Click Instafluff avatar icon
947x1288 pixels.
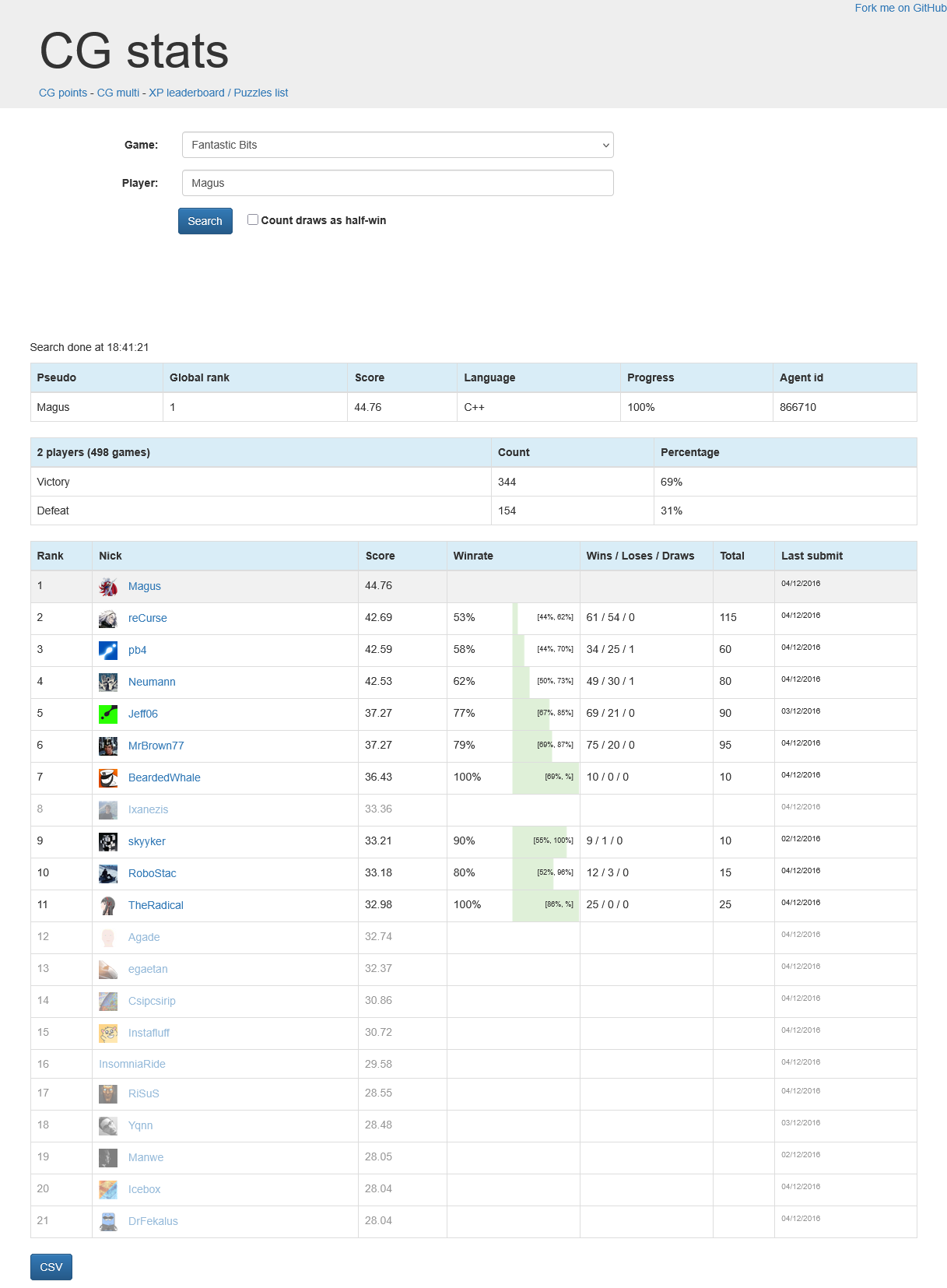[x=108, y=1034]
